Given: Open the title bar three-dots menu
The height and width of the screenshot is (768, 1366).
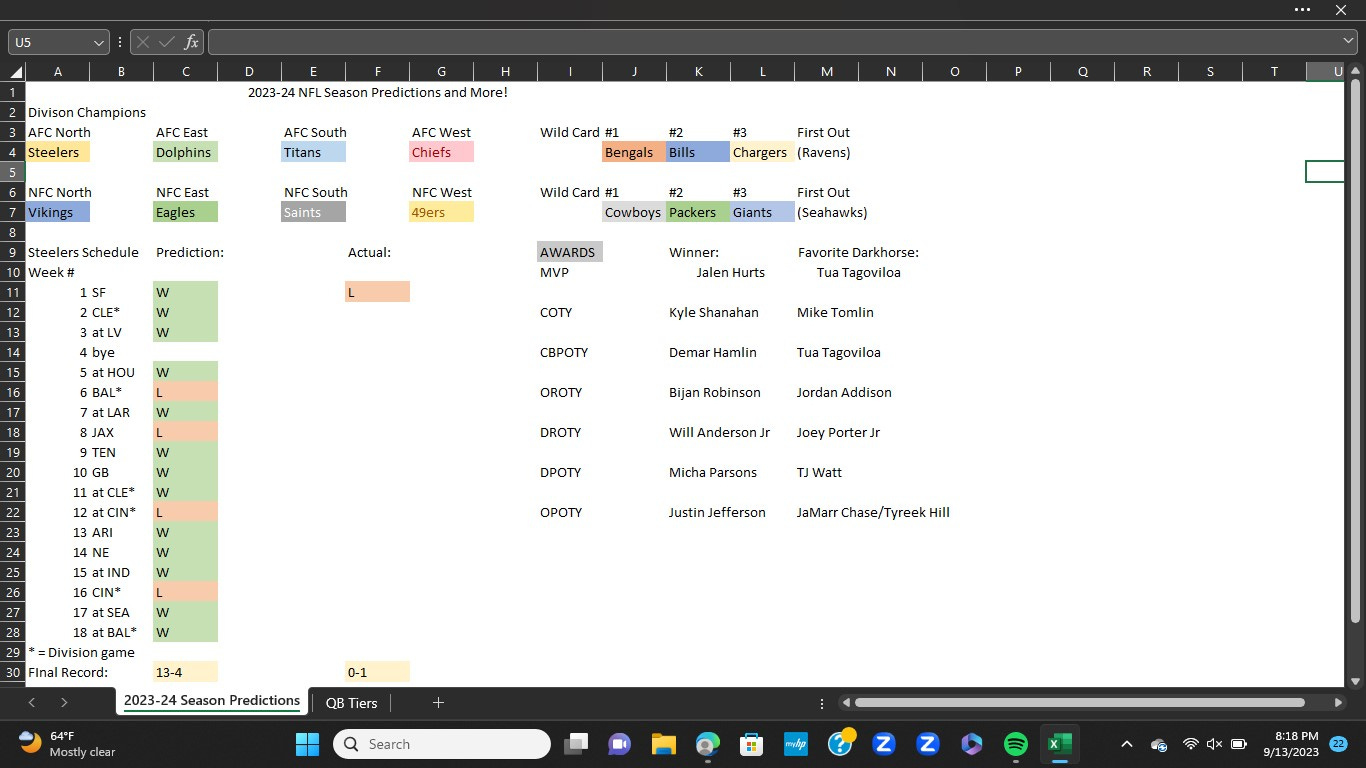Looking at the screenshot, I should coord(1301,9).
